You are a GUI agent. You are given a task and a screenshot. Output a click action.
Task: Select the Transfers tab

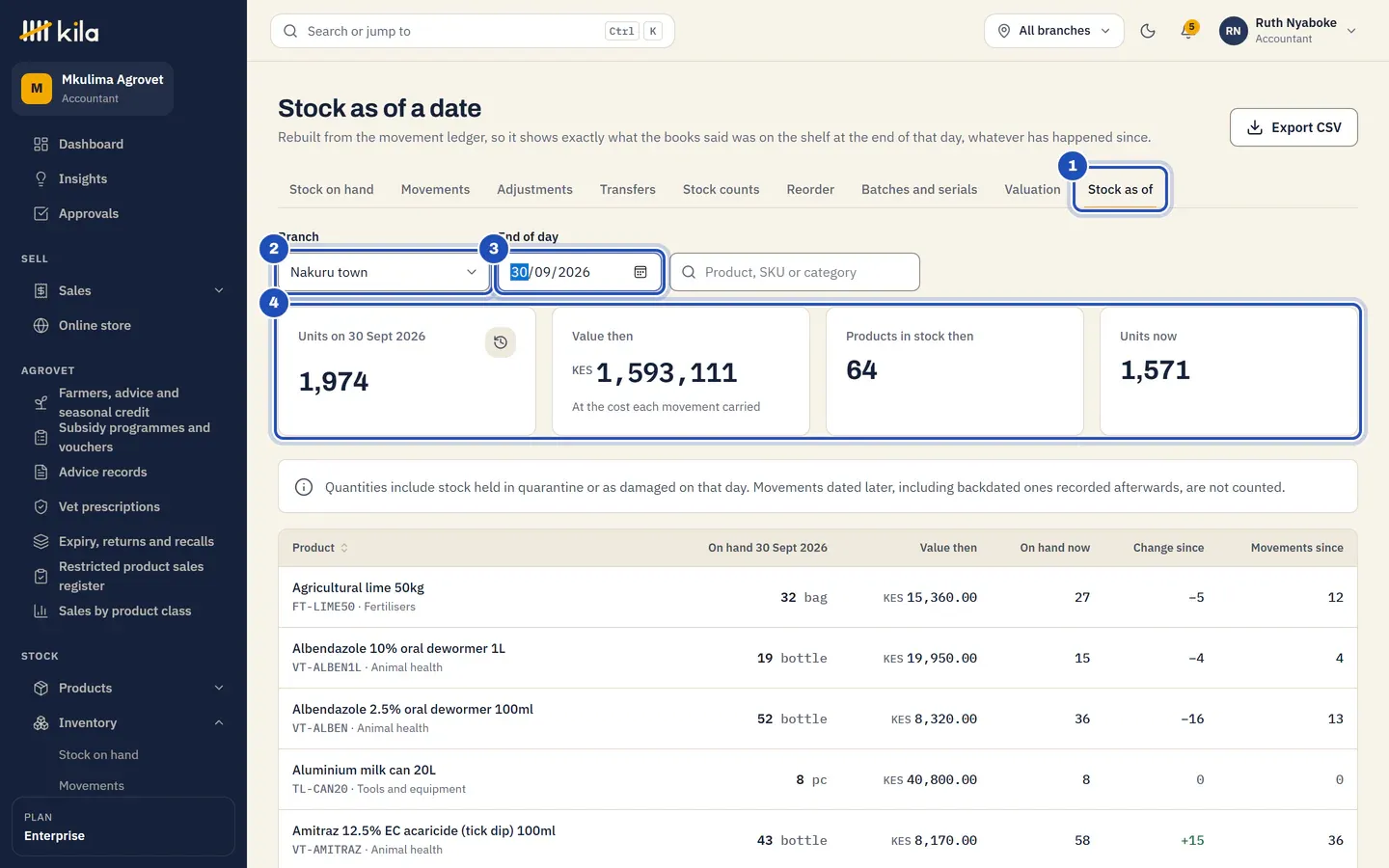point(628,190)
